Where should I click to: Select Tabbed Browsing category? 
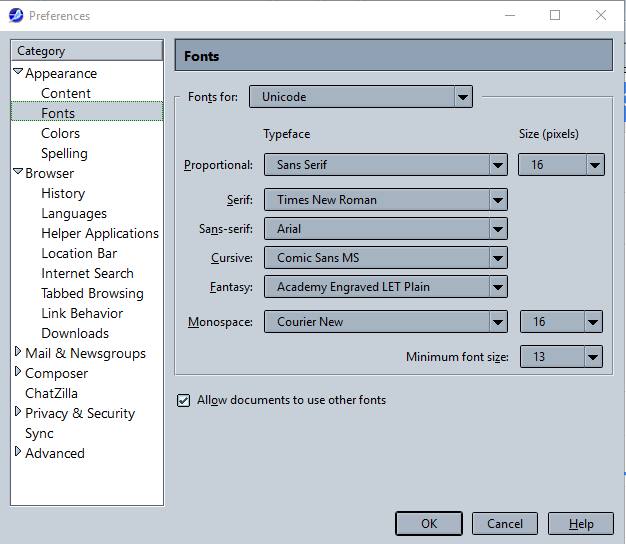click(92, 293)
